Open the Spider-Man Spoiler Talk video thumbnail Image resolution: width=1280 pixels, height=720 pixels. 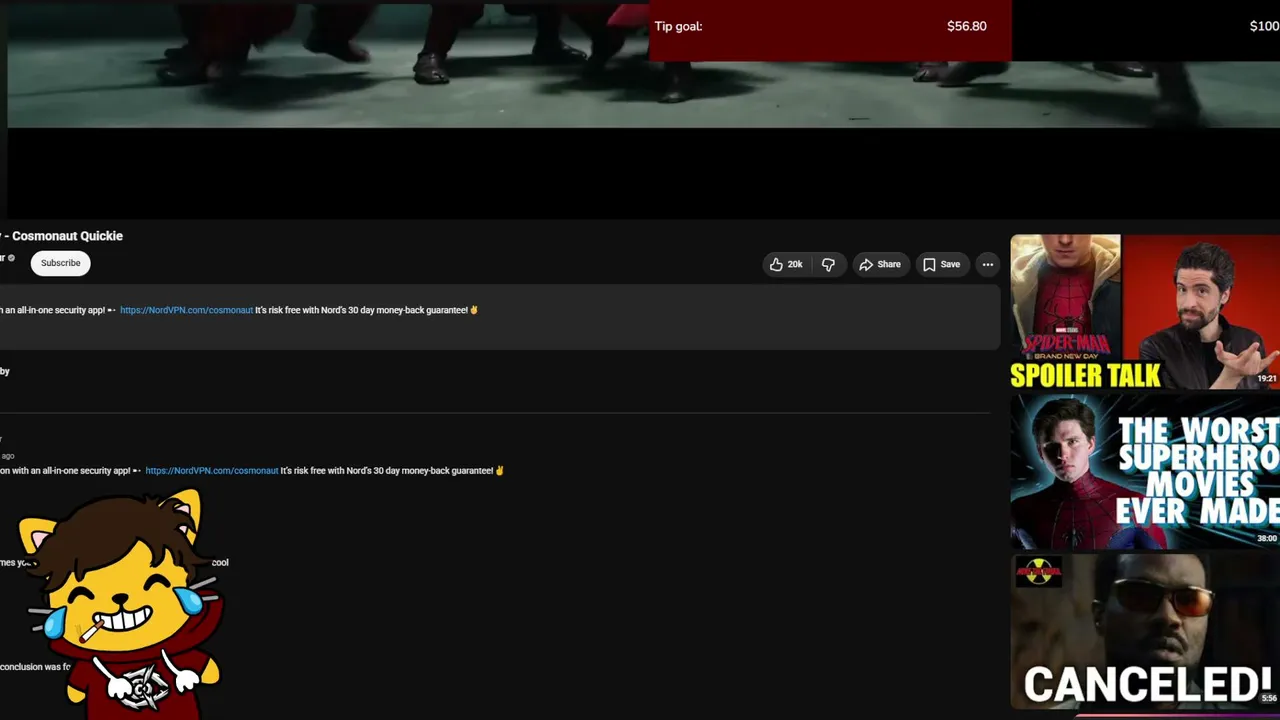pyautogui.click(x=1145, y=311)
